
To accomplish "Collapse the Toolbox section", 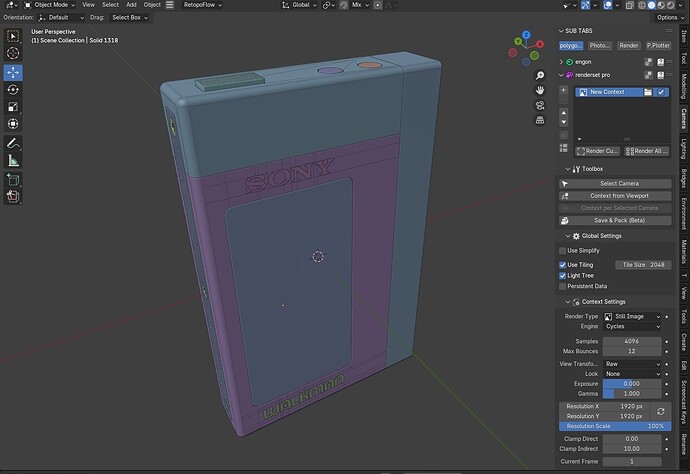I will (x=568, y=169).
